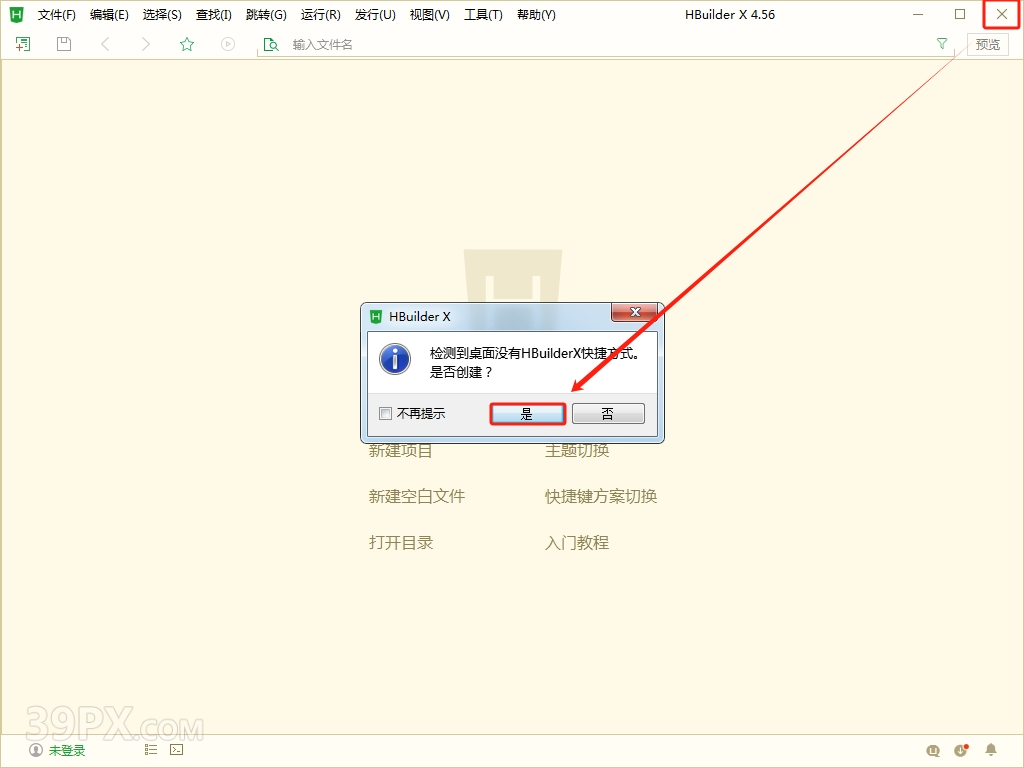
Task: Click the 打开目录 link
Action: click(x=401, y=543)
